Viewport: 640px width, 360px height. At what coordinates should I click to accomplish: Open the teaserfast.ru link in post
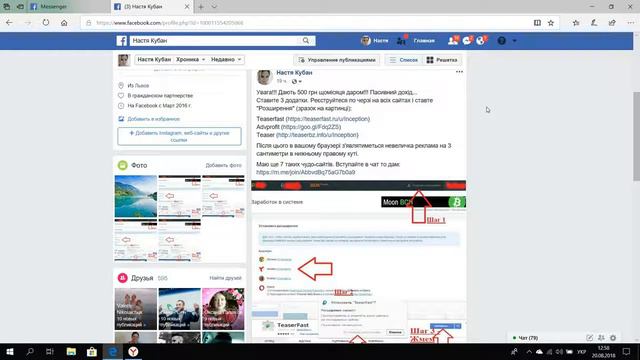(328, 119)
